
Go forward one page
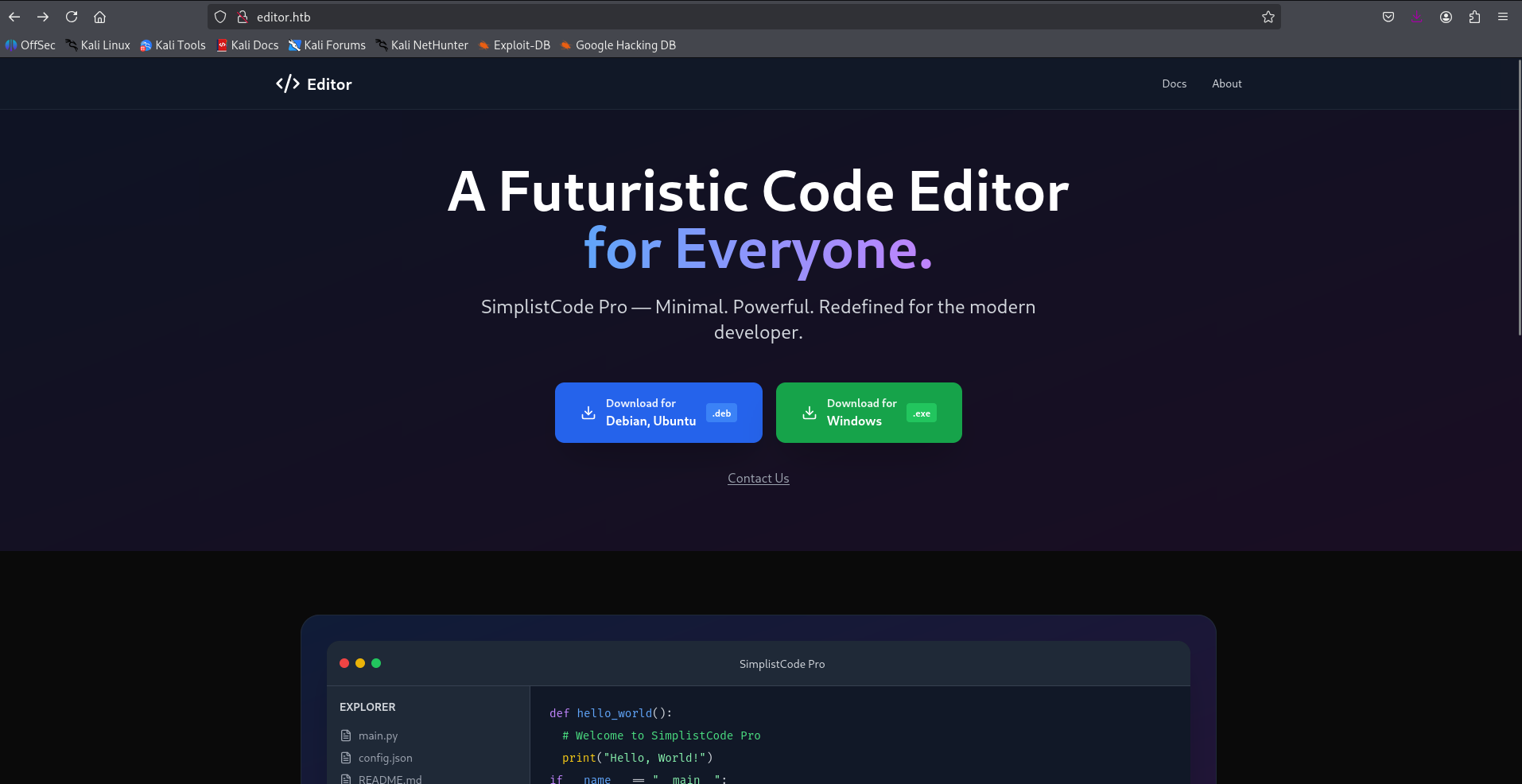pos(43,17)
